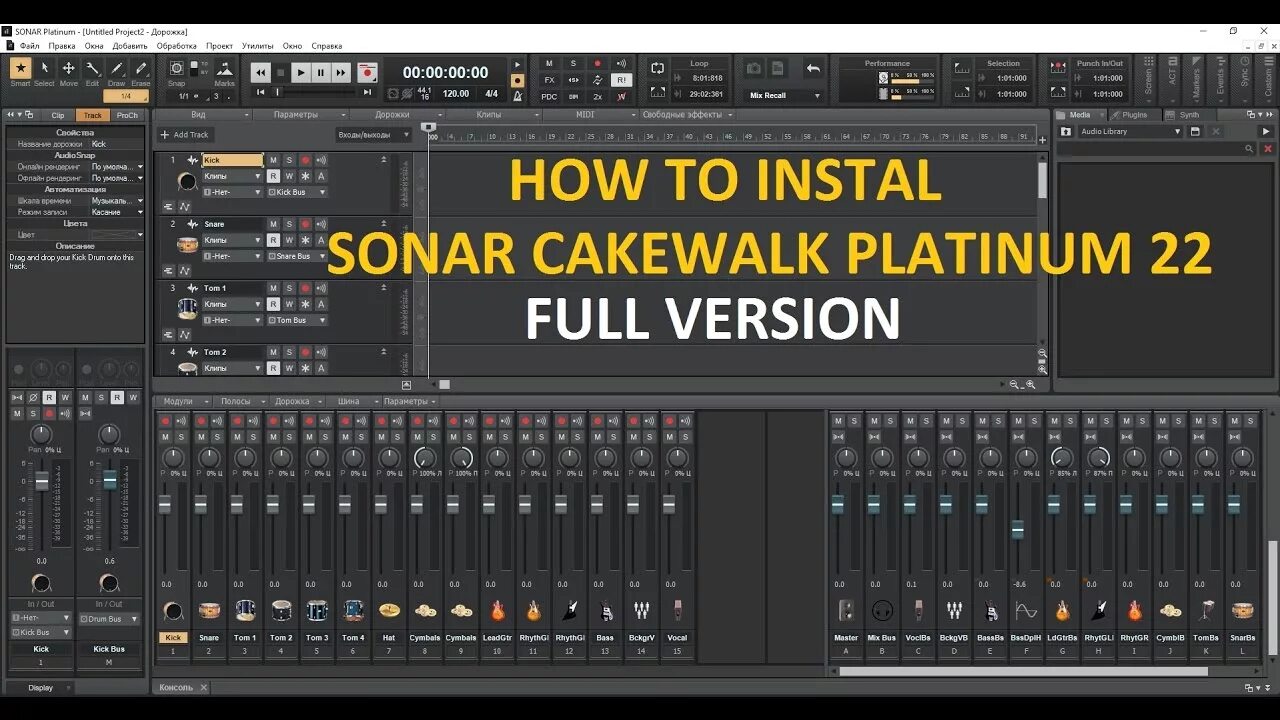Toggle the Loop on/off icon
This screenshot has height=720, width=1280.
pyautogui.click(x=657, y=68)
